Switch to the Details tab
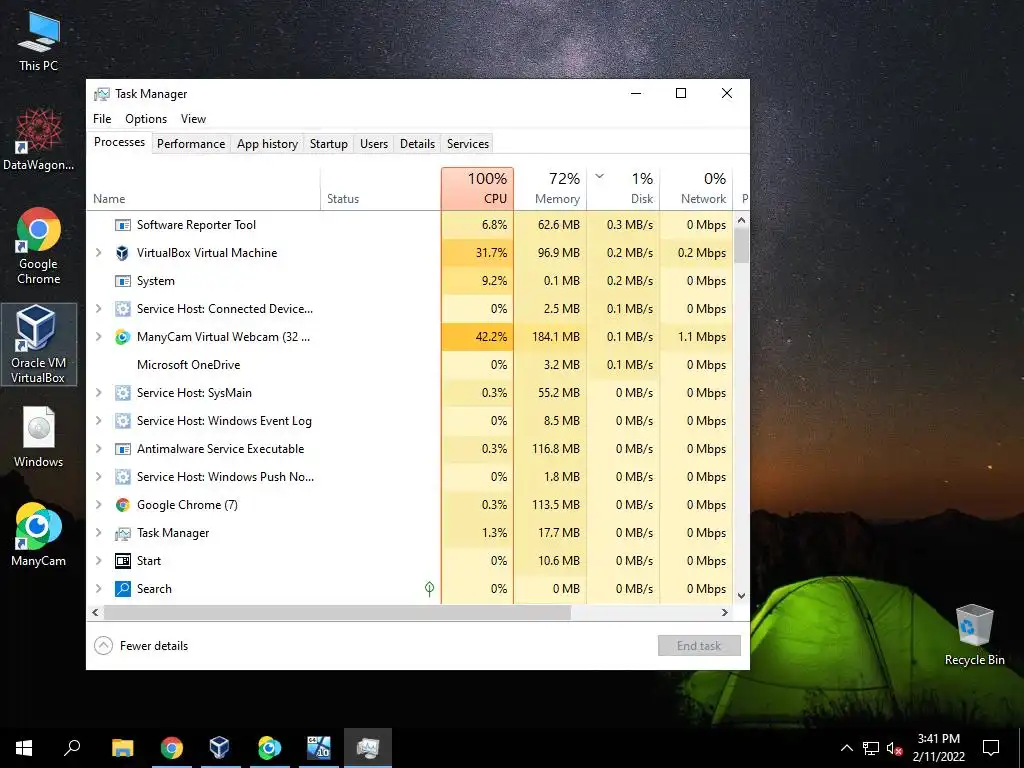1024x768 pixels. pyautogui.click(x=417, y=144)
